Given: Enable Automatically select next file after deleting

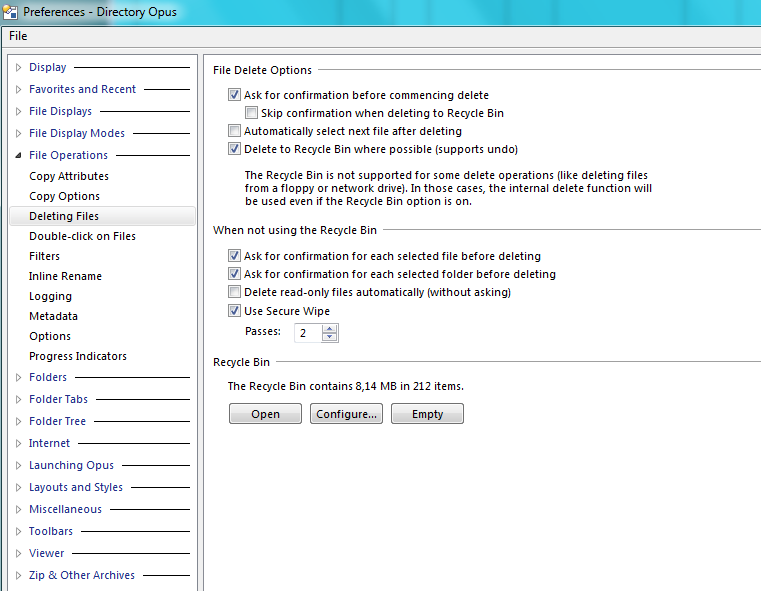Looking at the screenshot, I should [x=234, y=131].
